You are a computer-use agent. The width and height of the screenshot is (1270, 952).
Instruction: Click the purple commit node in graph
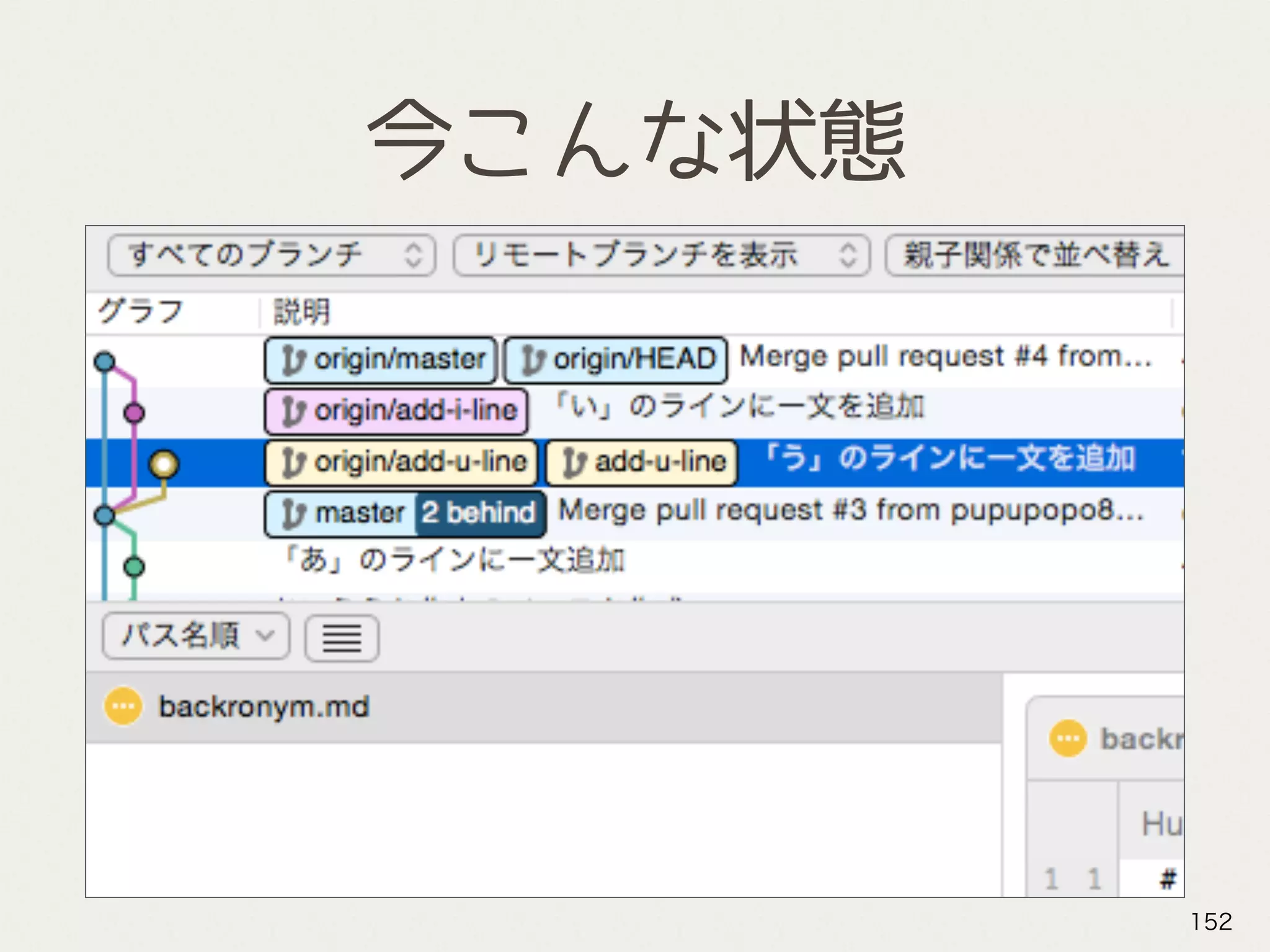click(134, 413)
